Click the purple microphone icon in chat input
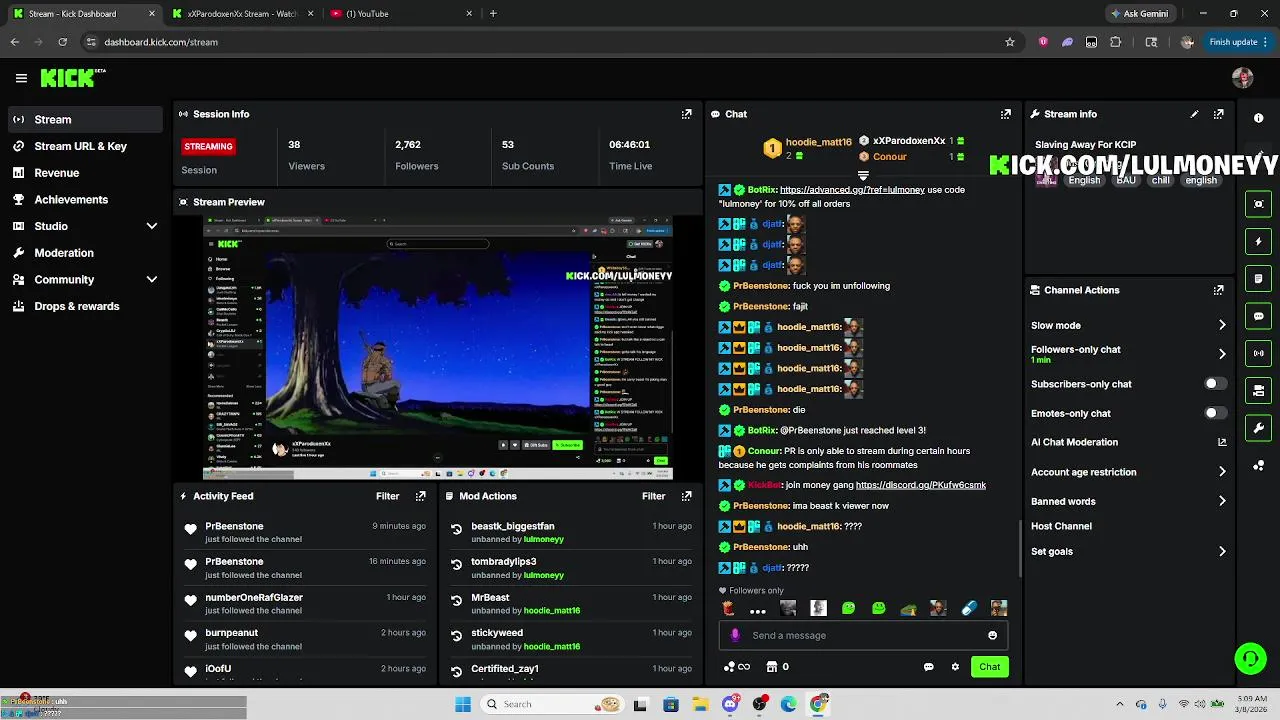This screenshot has height=720, width=1280. (735, 635)
